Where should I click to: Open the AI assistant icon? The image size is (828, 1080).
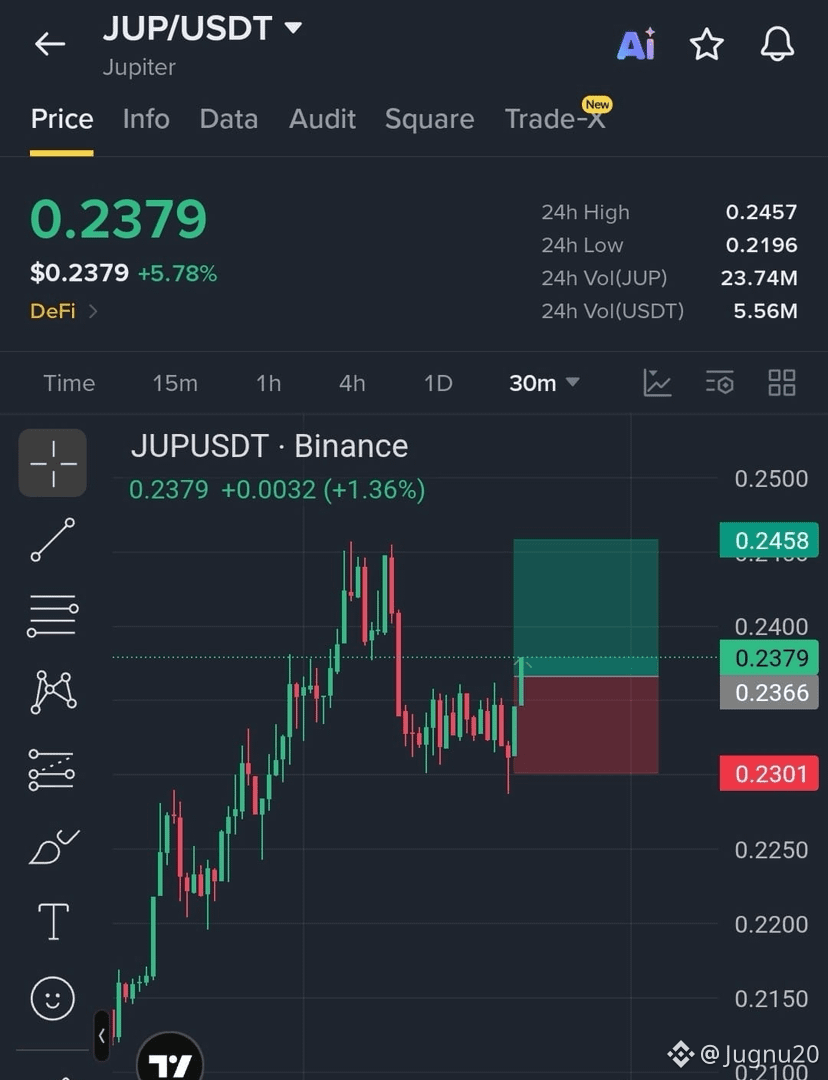636,45
